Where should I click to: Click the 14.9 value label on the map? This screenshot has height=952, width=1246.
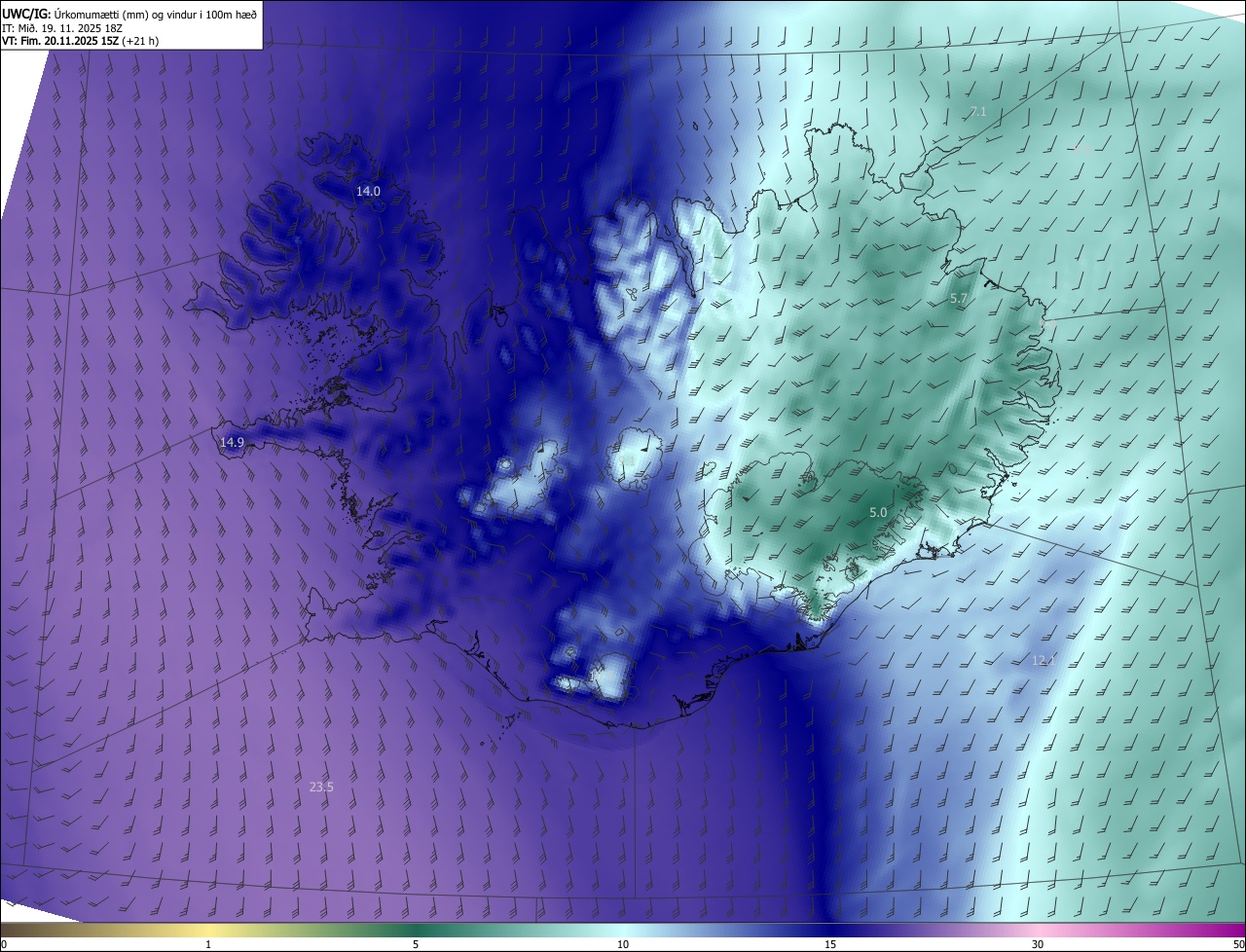[x=232, y=442]
